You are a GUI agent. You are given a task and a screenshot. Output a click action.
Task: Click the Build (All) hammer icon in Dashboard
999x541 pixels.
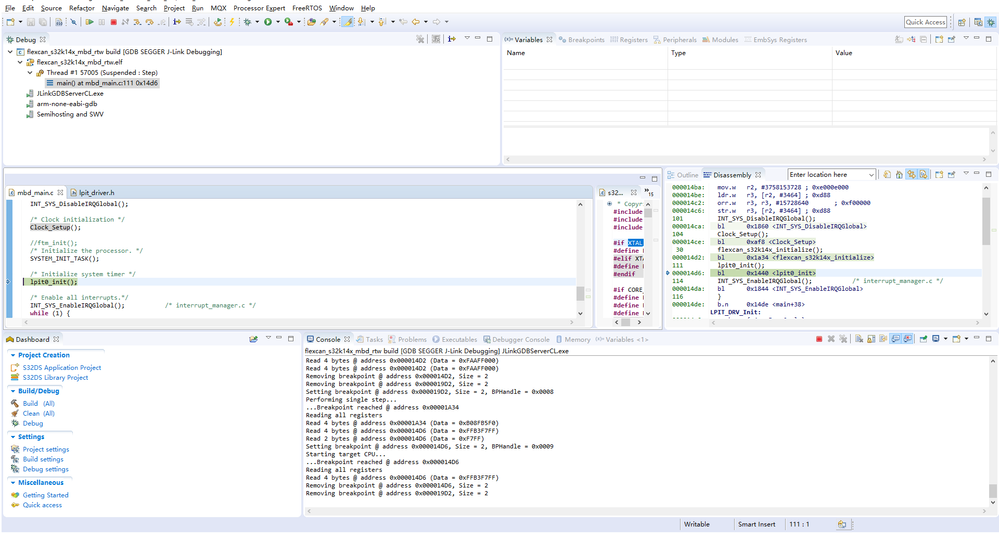[x=15, y=403]
